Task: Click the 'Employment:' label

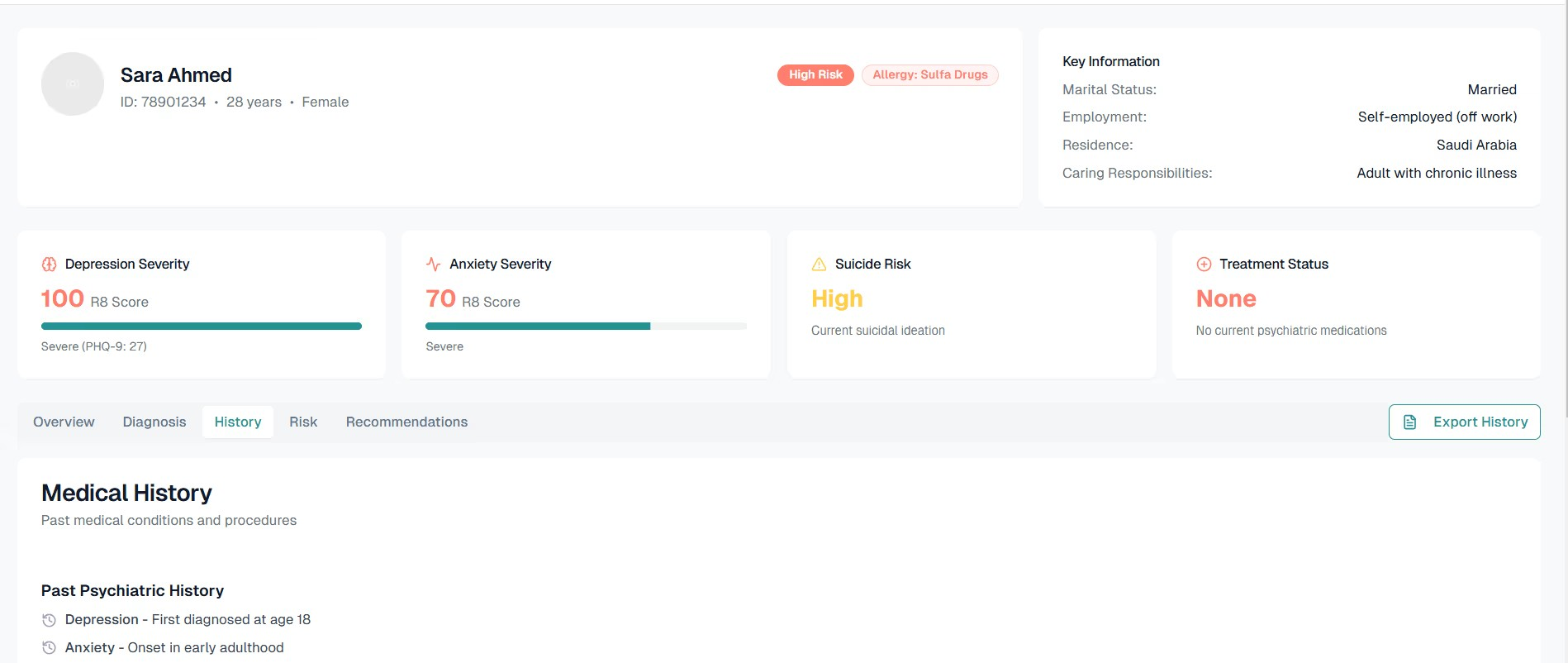Action: (1105, 117)
